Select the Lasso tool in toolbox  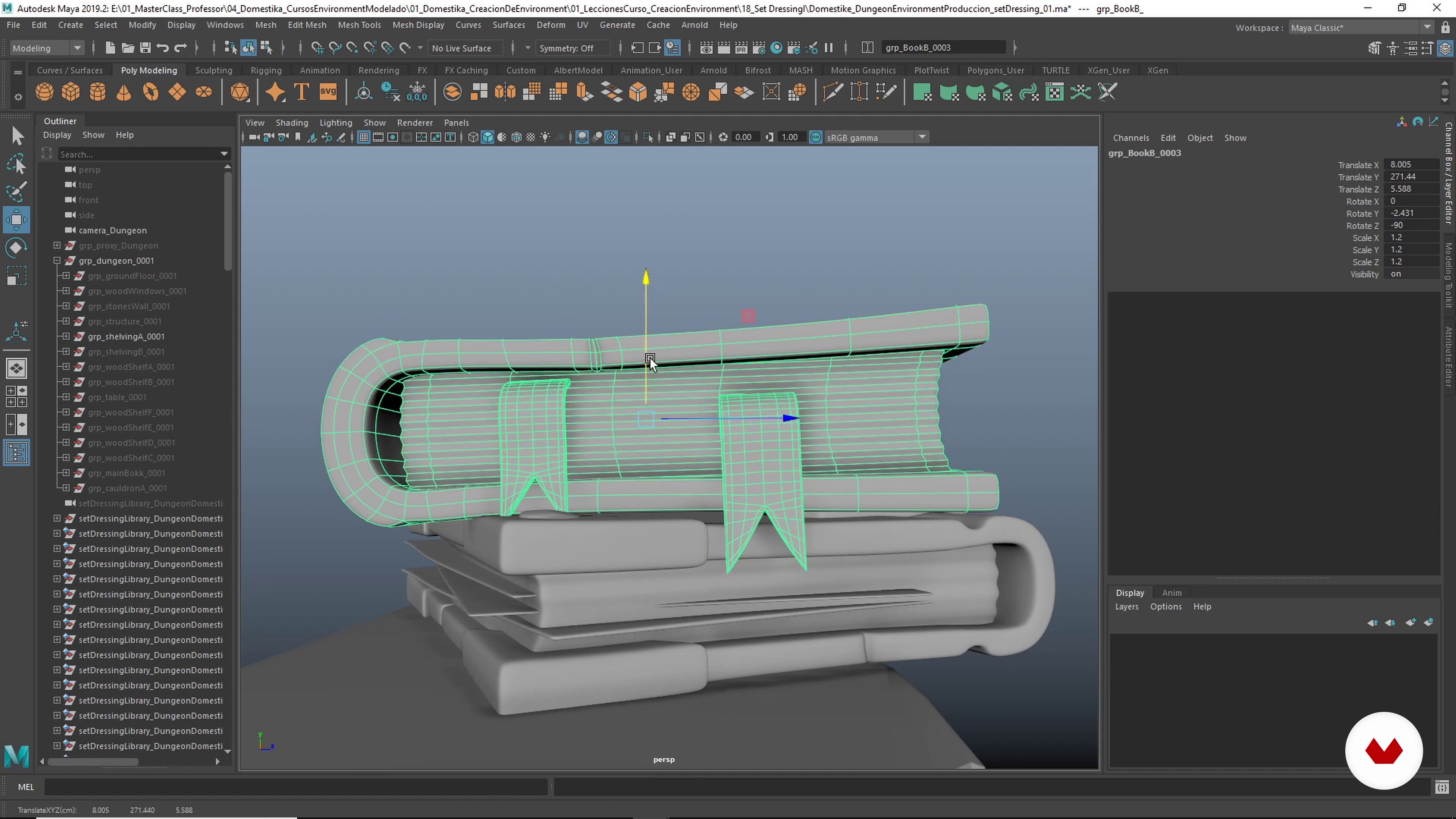click(16, 164)
